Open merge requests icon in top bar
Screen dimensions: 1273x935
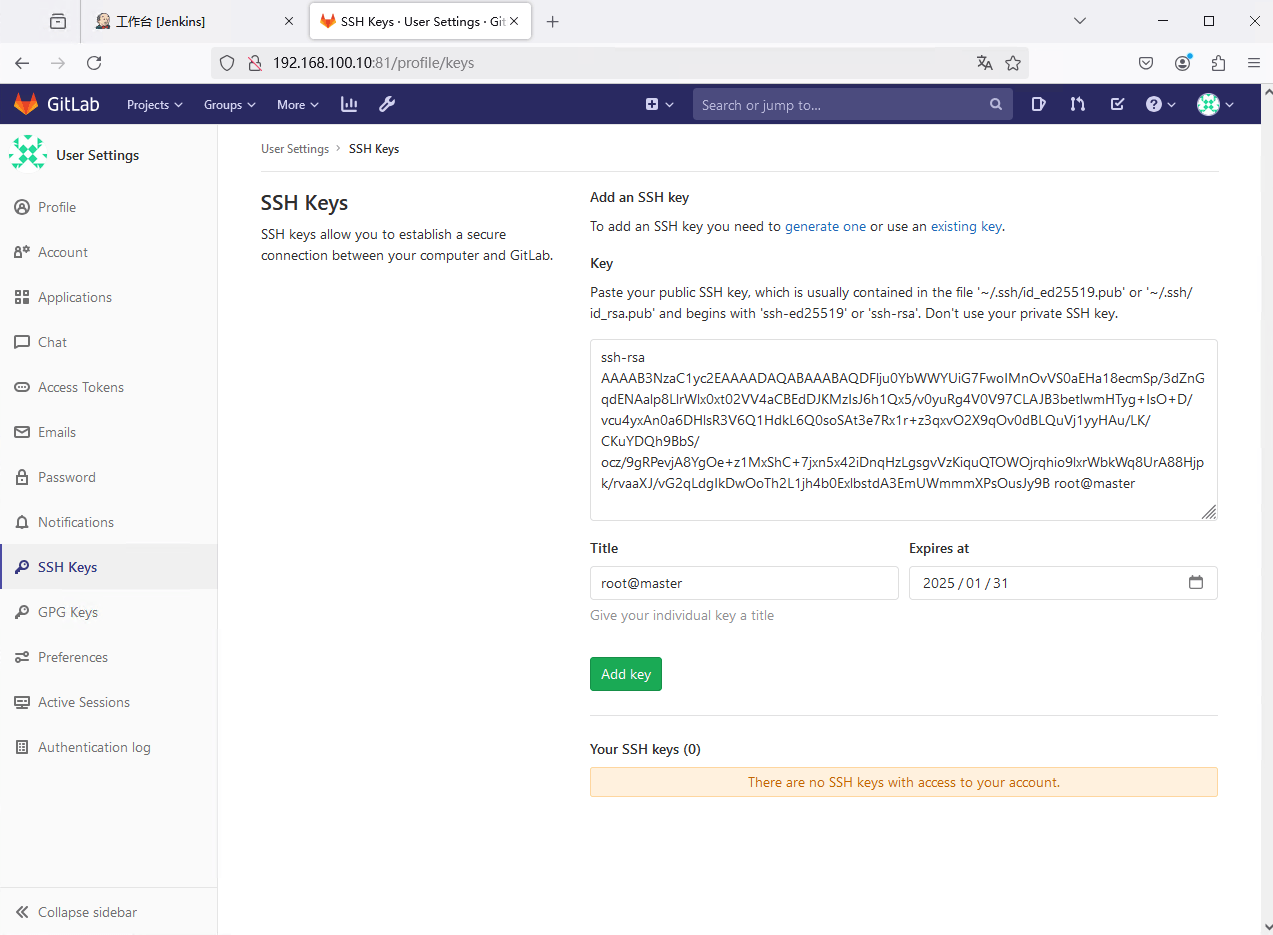pos(1077,104)
